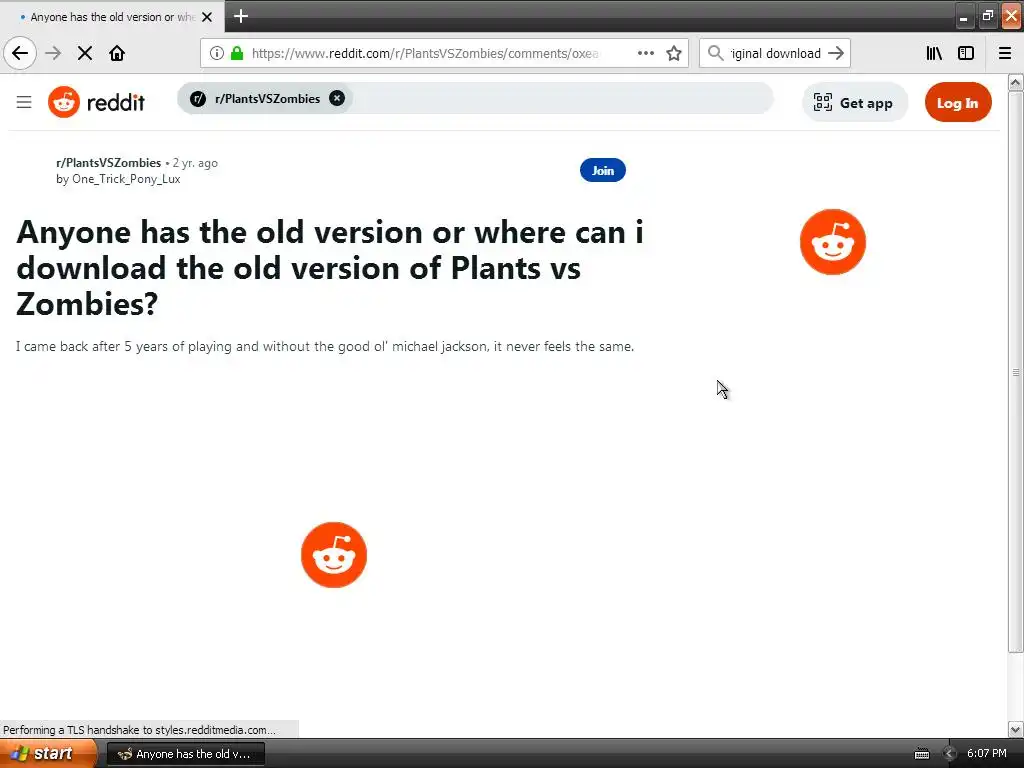
Task: Select the Anyone has the old version tab
Action: tap(112, 17)
